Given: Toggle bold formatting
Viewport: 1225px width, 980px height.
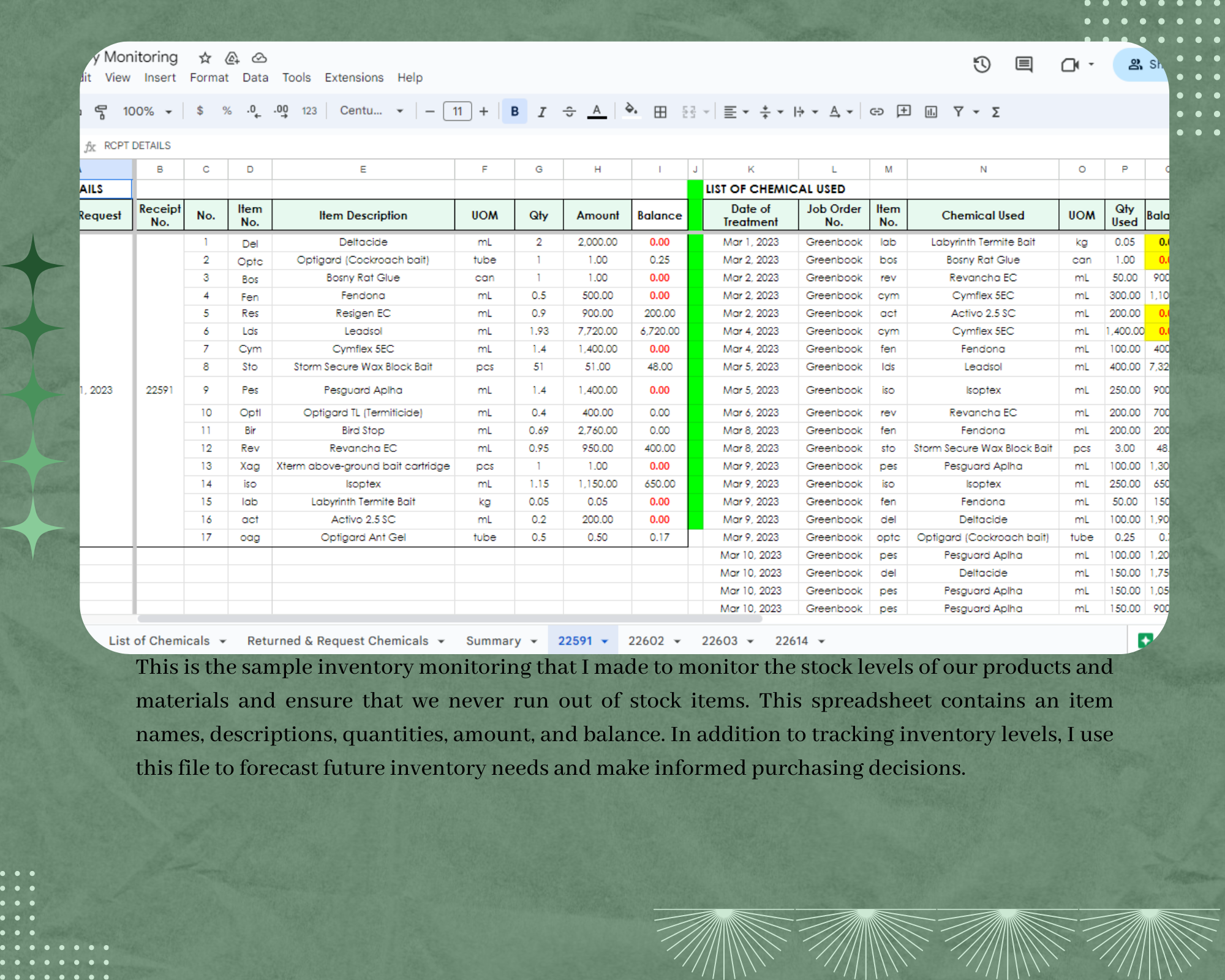Looking at the screenshot, I should tap(514, 111).
